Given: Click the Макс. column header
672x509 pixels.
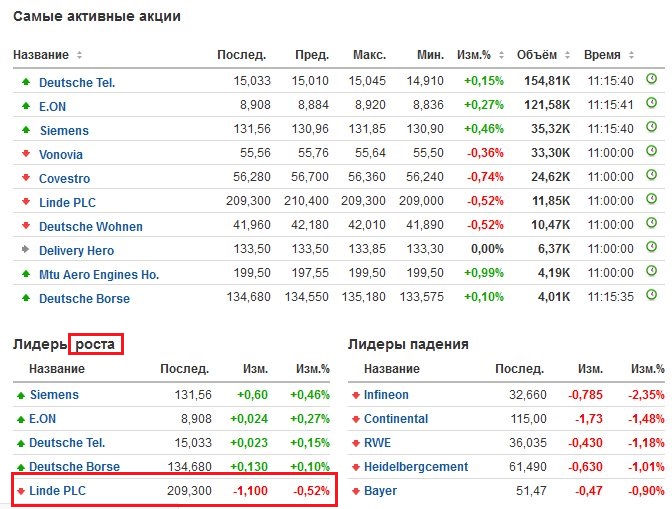Looking at the screenshot, I should (x=369, y=55).
